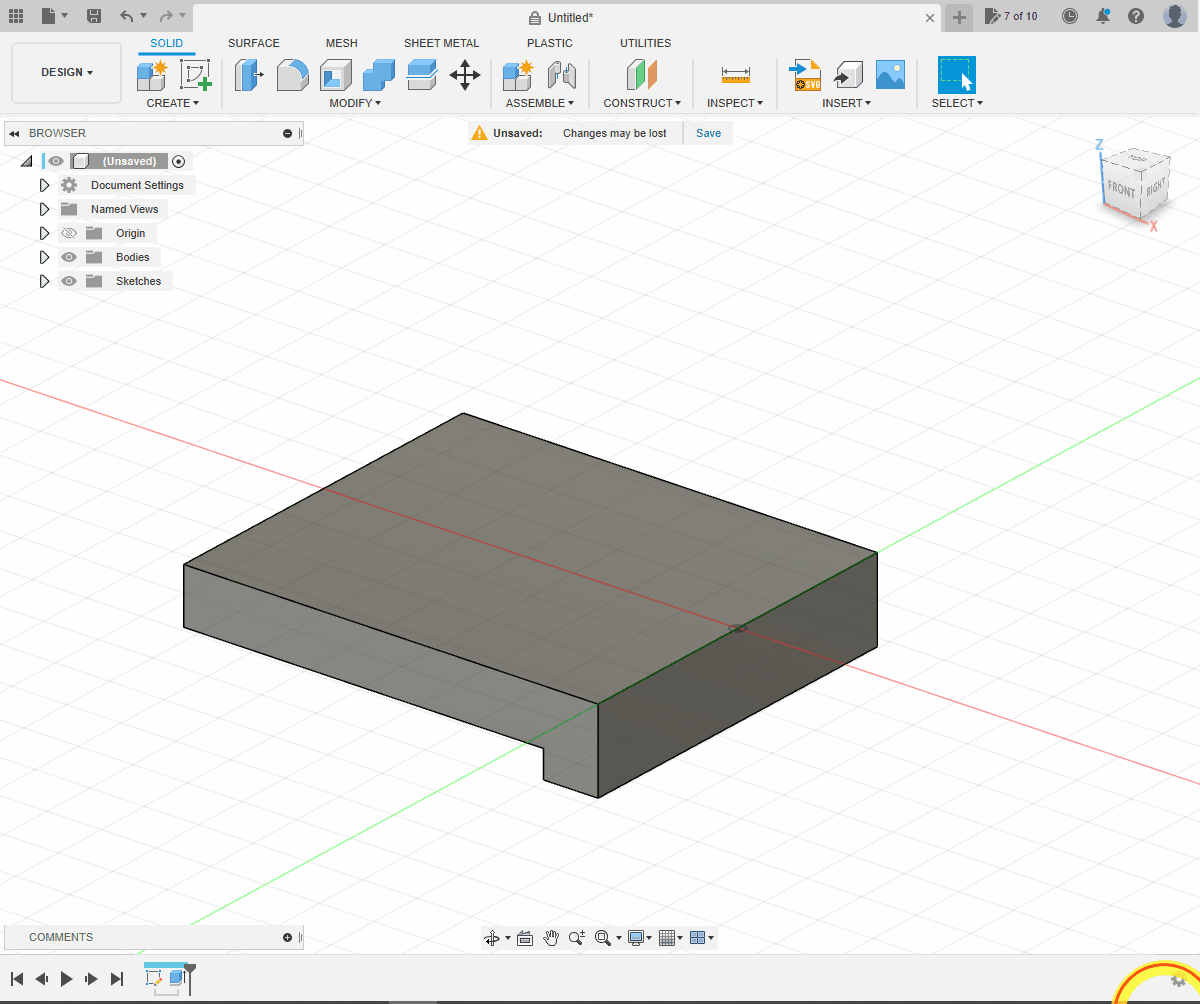Switch to the SHEET METAL tab
The height and width of the screenshot is (1004, 1200).
[x=441, y=43]
